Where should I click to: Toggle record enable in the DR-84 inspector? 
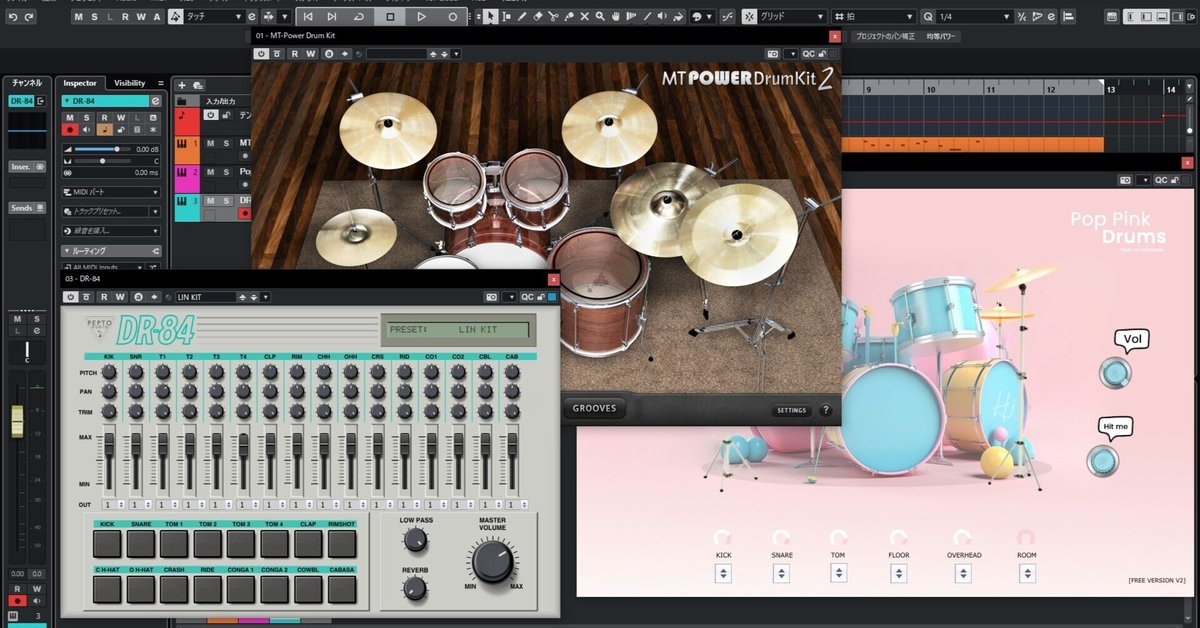[70, 129]
